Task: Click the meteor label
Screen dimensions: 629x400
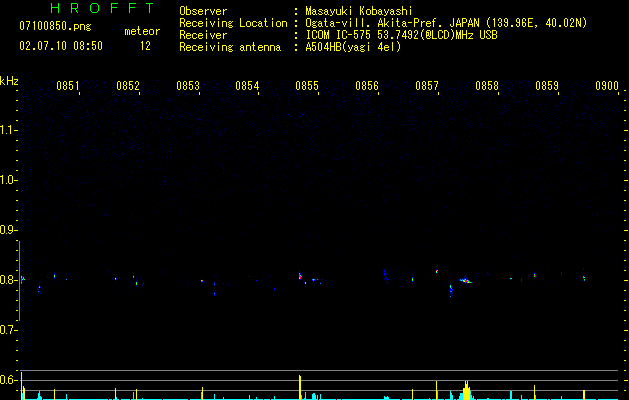Action: click(x=142, y=31)
